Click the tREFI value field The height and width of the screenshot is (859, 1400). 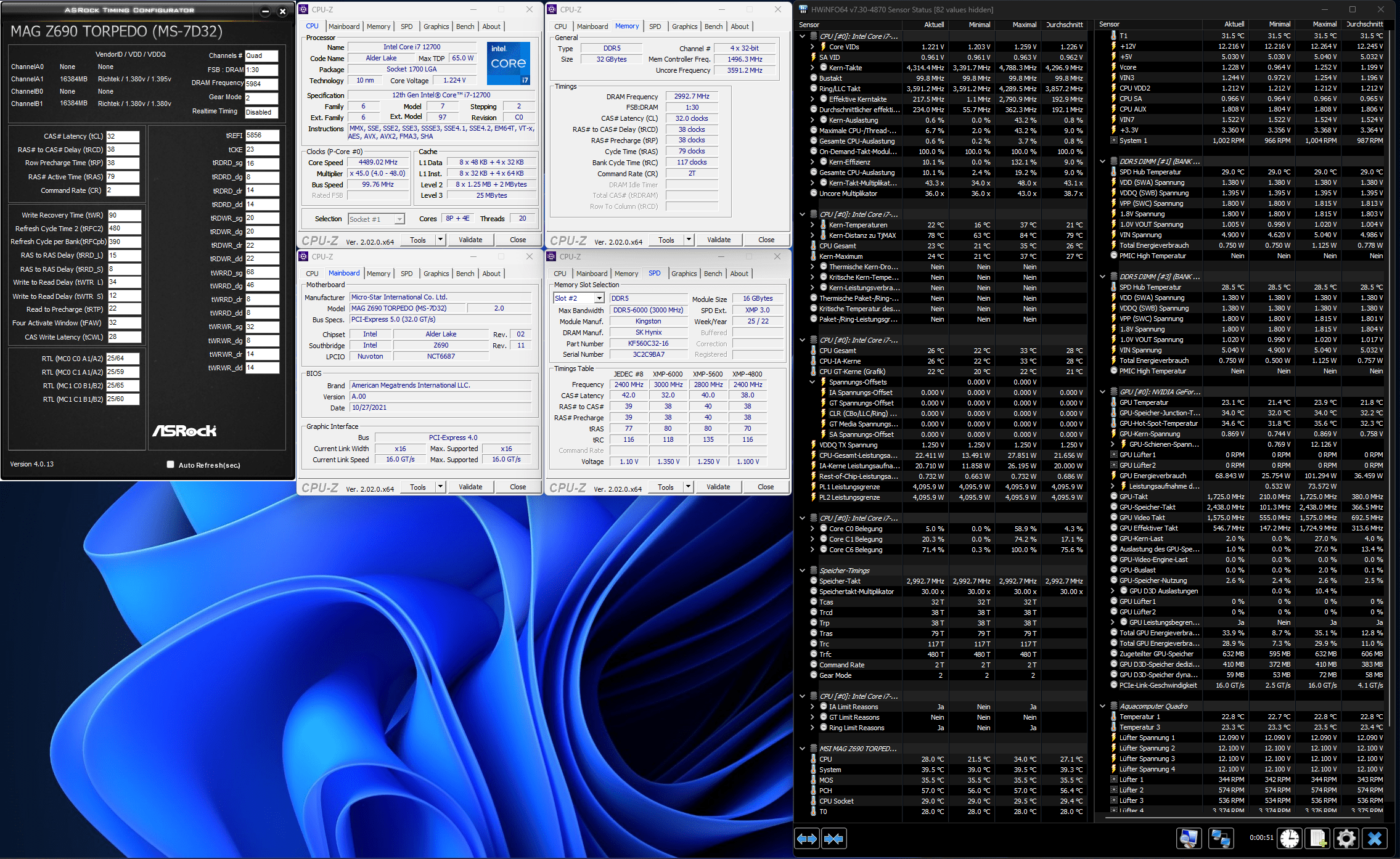[262, 136]
